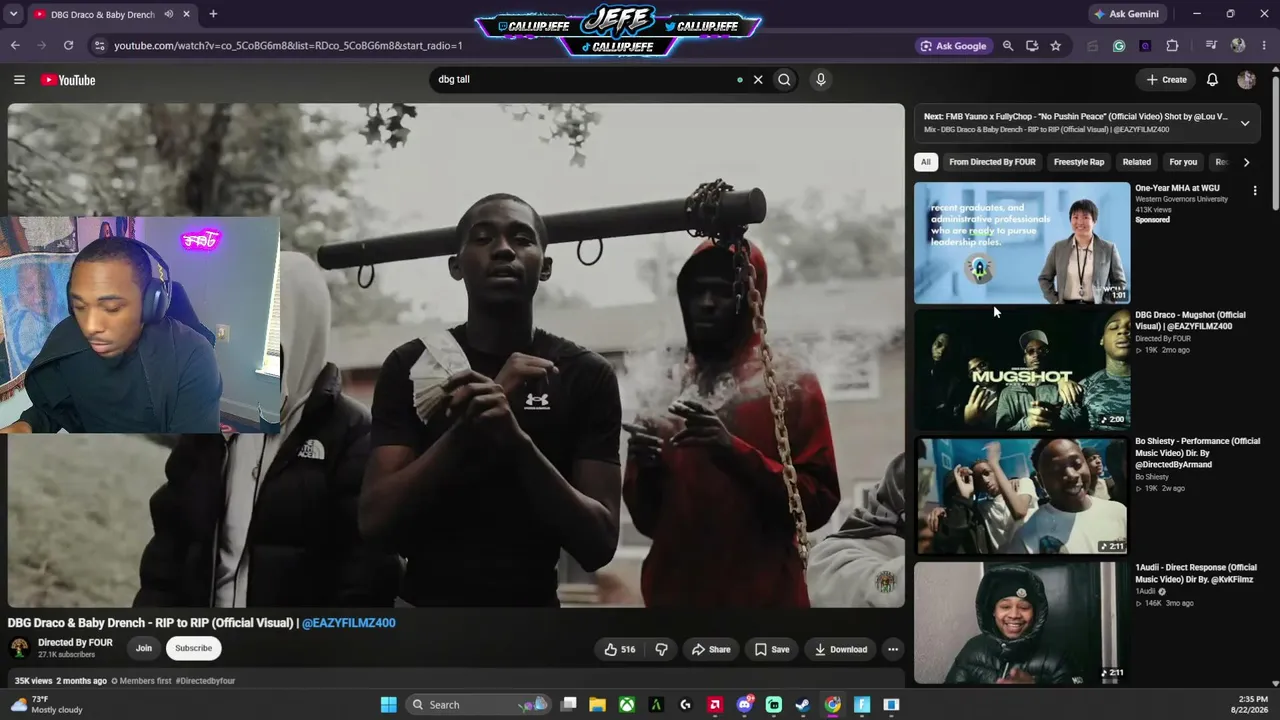The image size is (1280, 720).
Task: Open the taskbar clock and date
Action: tap(1252, 705)
